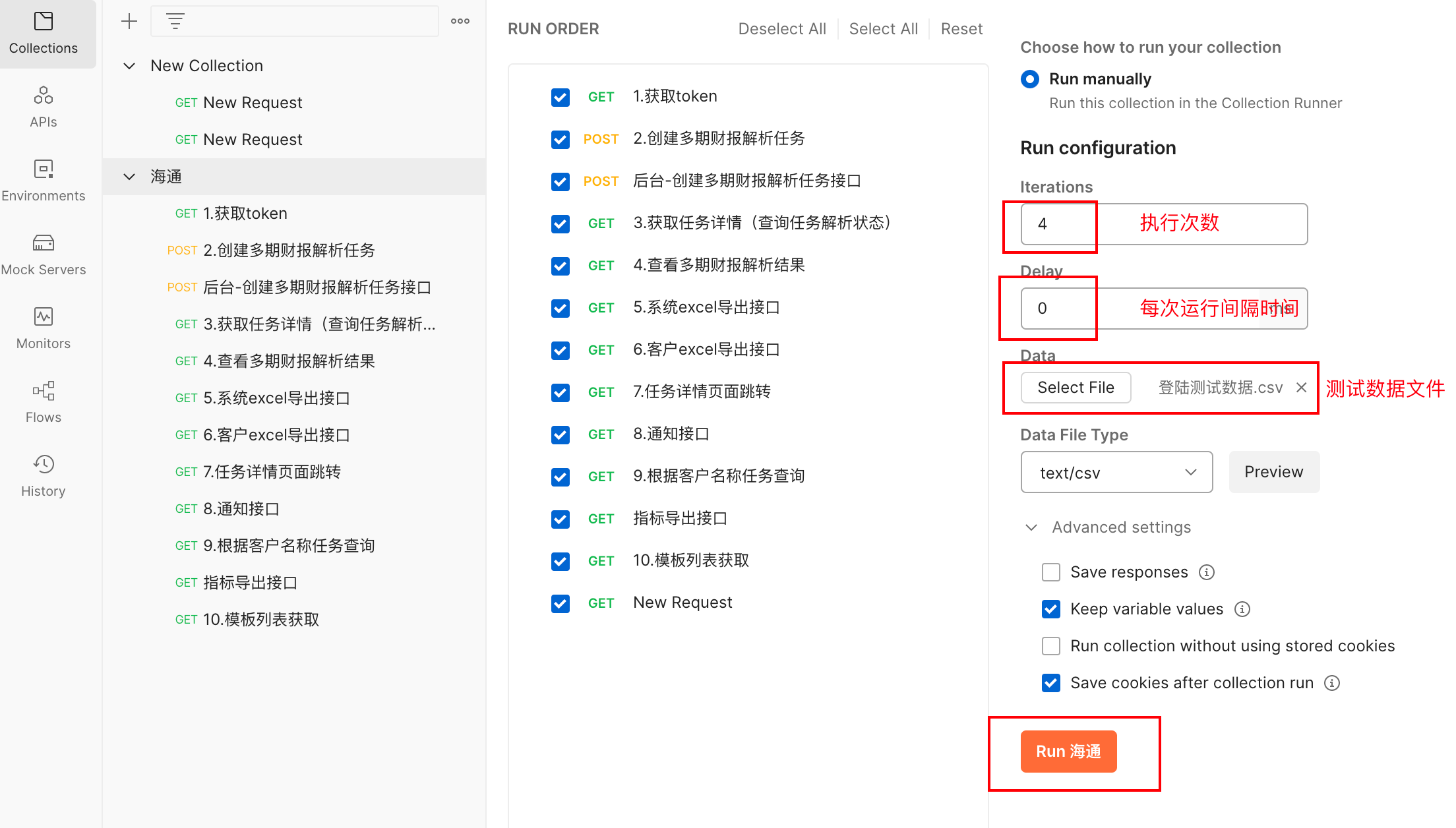Screen dimensions: 1456x828
Task: Collapse the 海通 collection
Action: click(129, 176)
